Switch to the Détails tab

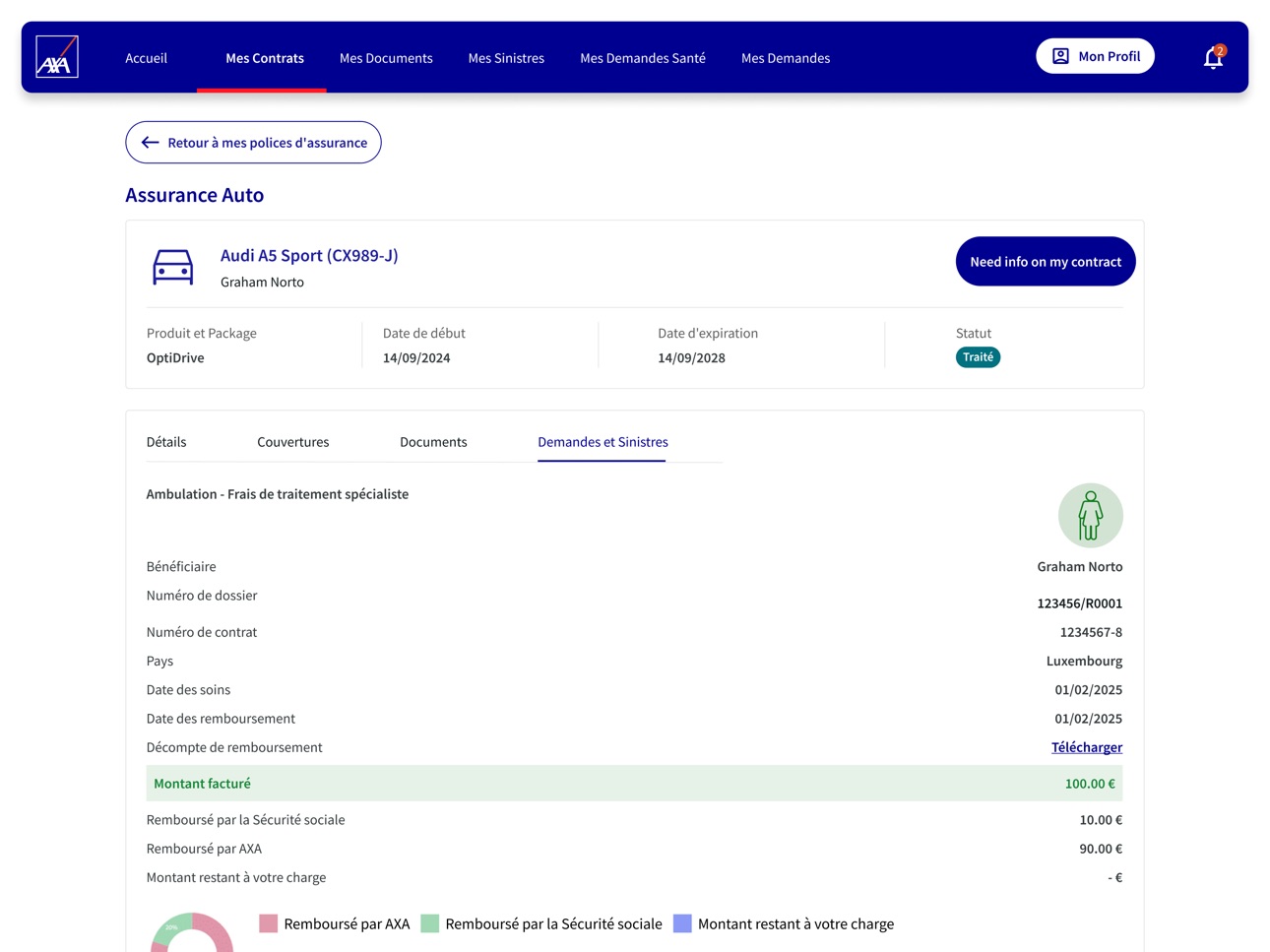coord(166,442)
